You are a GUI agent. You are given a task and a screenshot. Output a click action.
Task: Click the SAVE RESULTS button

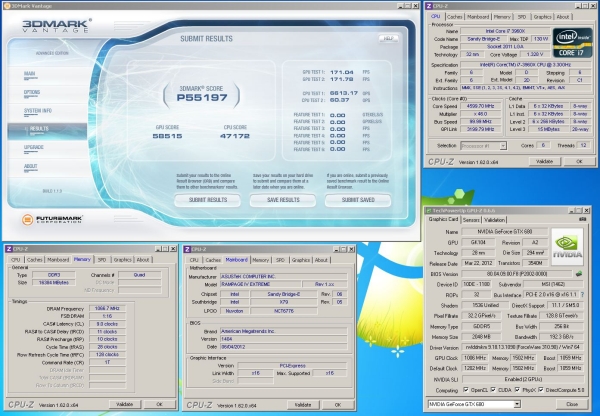click(x=283, y=200)
